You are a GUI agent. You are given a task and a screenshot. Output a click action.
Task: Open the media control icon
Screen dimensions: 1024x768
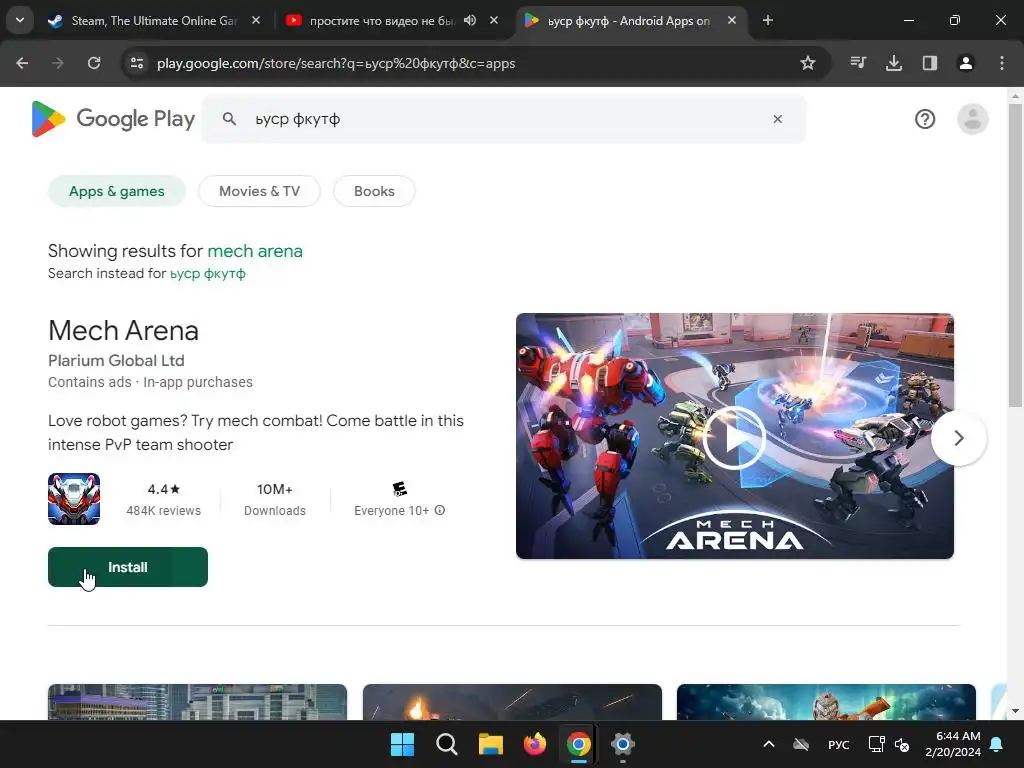pos(858,63)
